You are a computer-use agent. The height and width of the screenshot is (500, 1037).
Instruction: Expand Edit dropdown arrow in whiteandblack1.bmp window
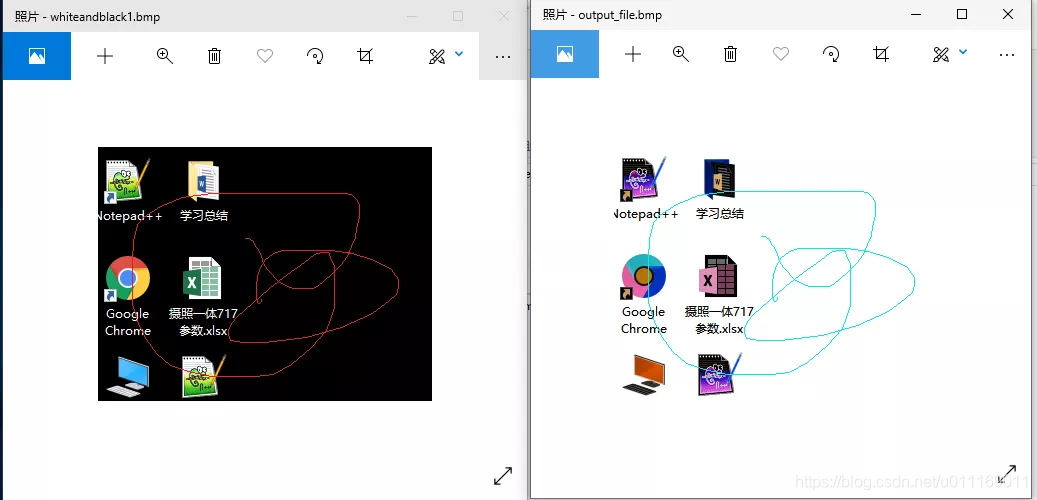459,54
